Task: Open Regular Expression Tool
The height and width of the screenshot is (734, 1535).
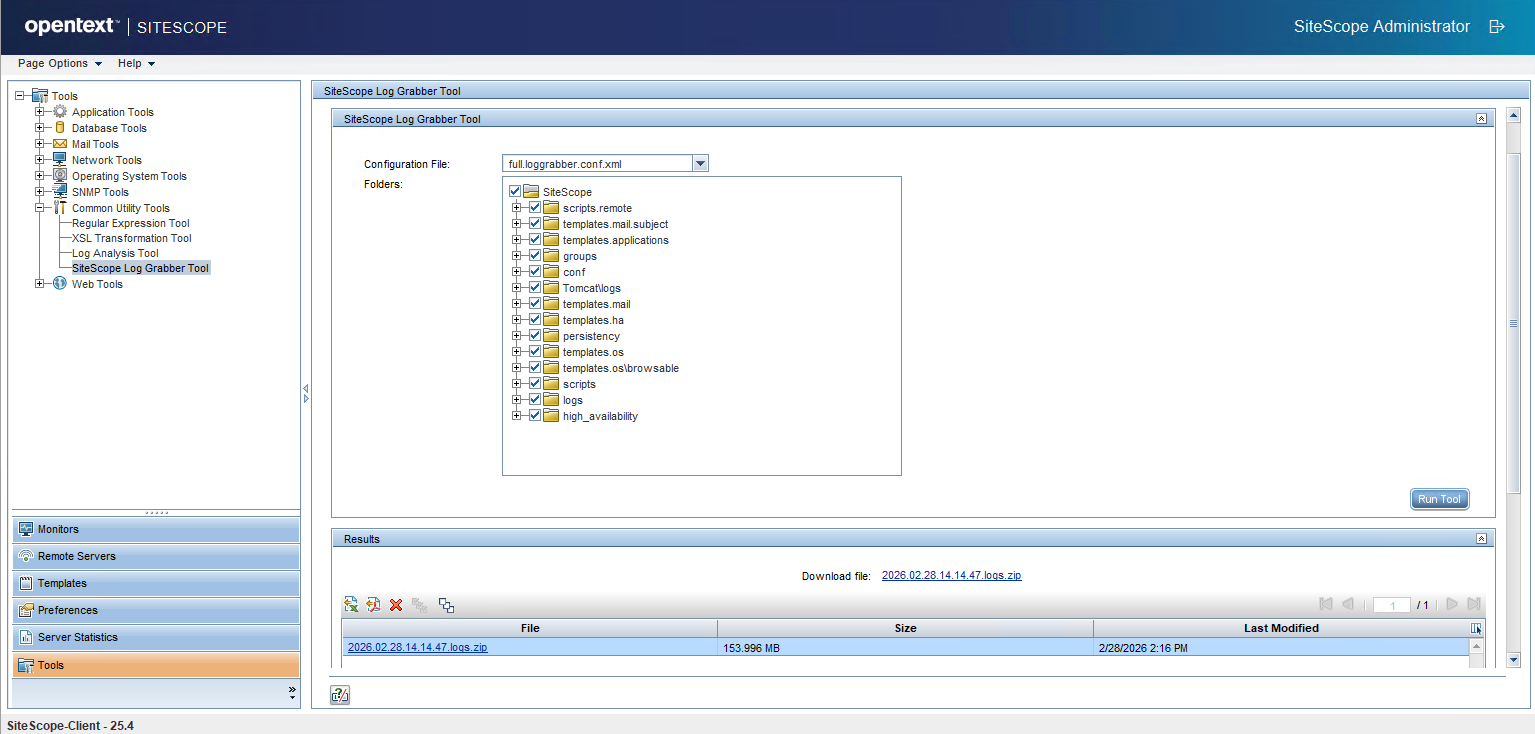Action: tap(131, 223)
